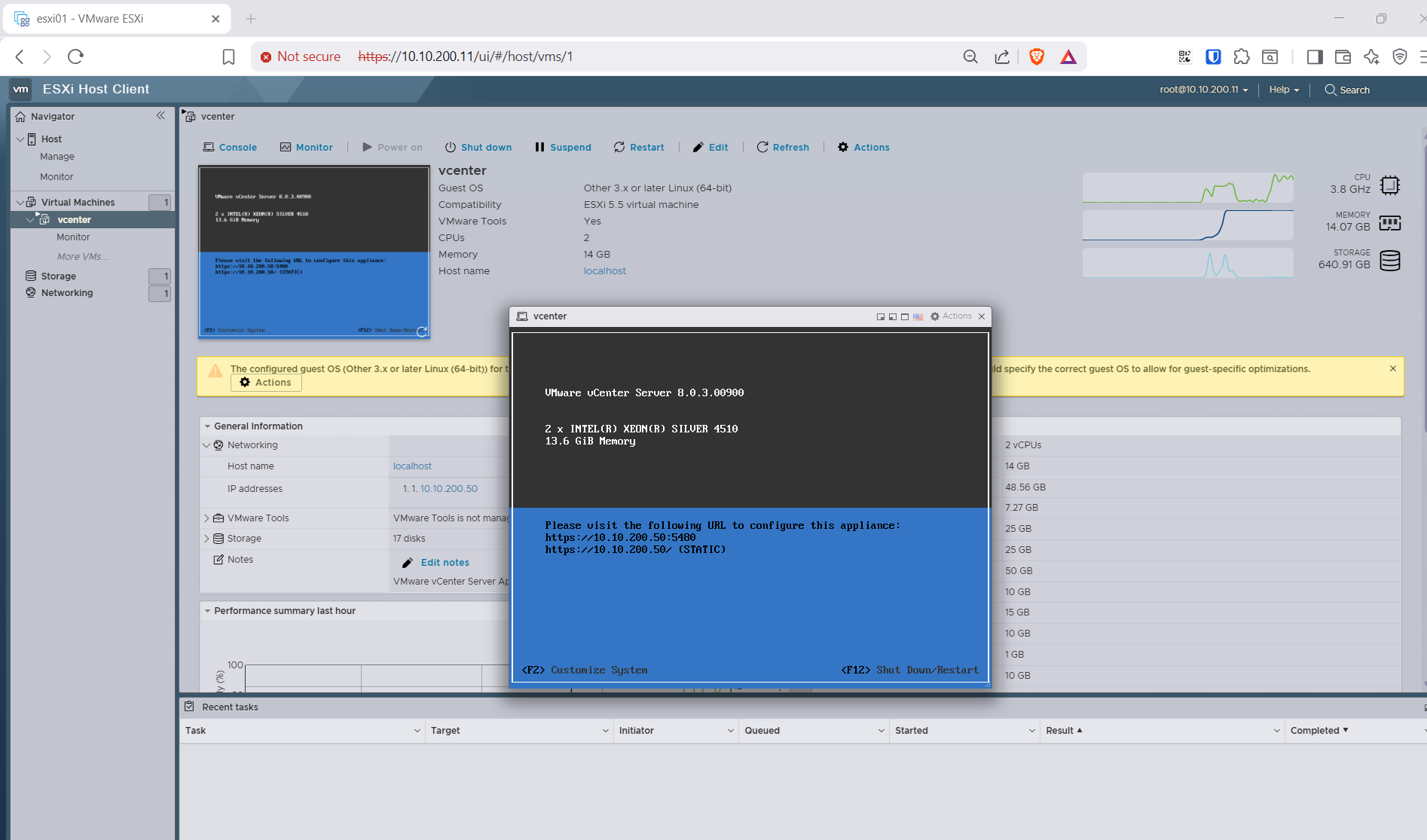Collapse the Virtual Machines tree node

20,202
